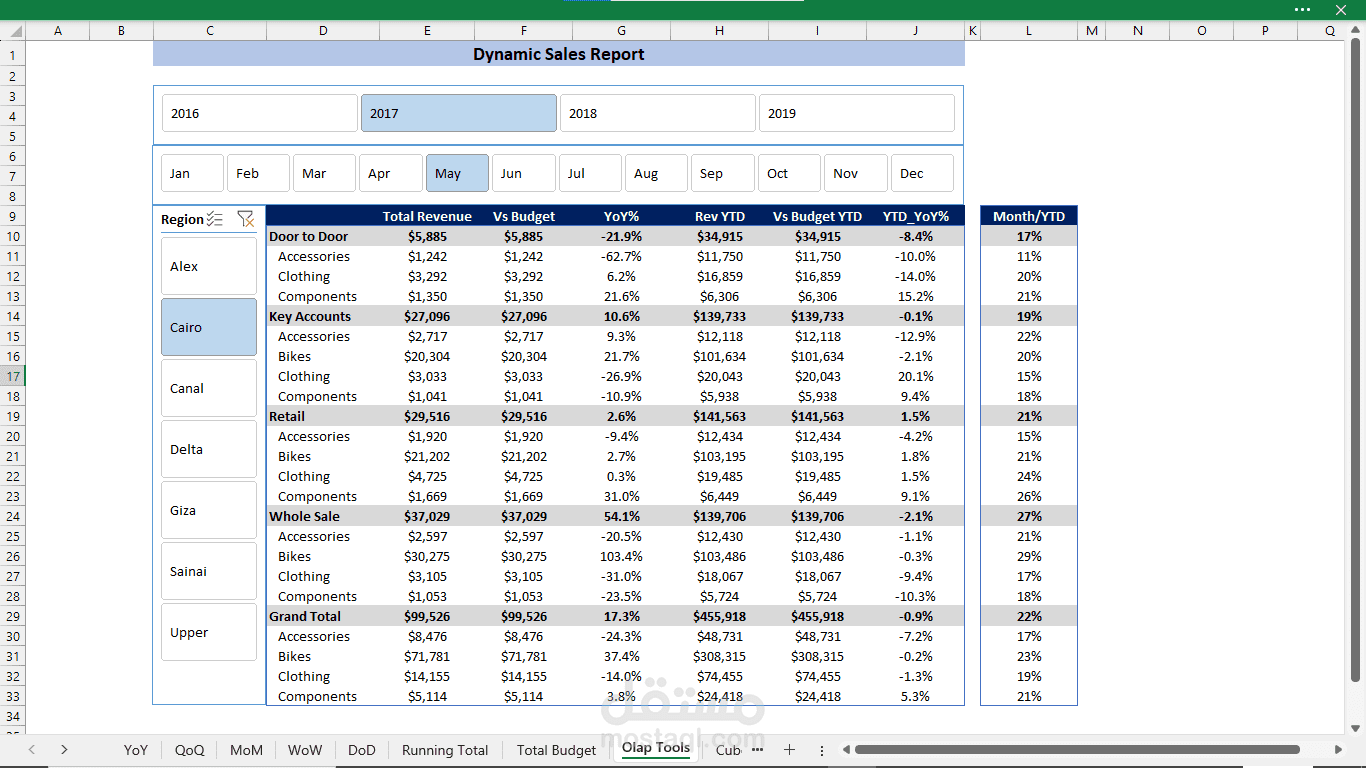Click the Retail row label

(287, 416)
